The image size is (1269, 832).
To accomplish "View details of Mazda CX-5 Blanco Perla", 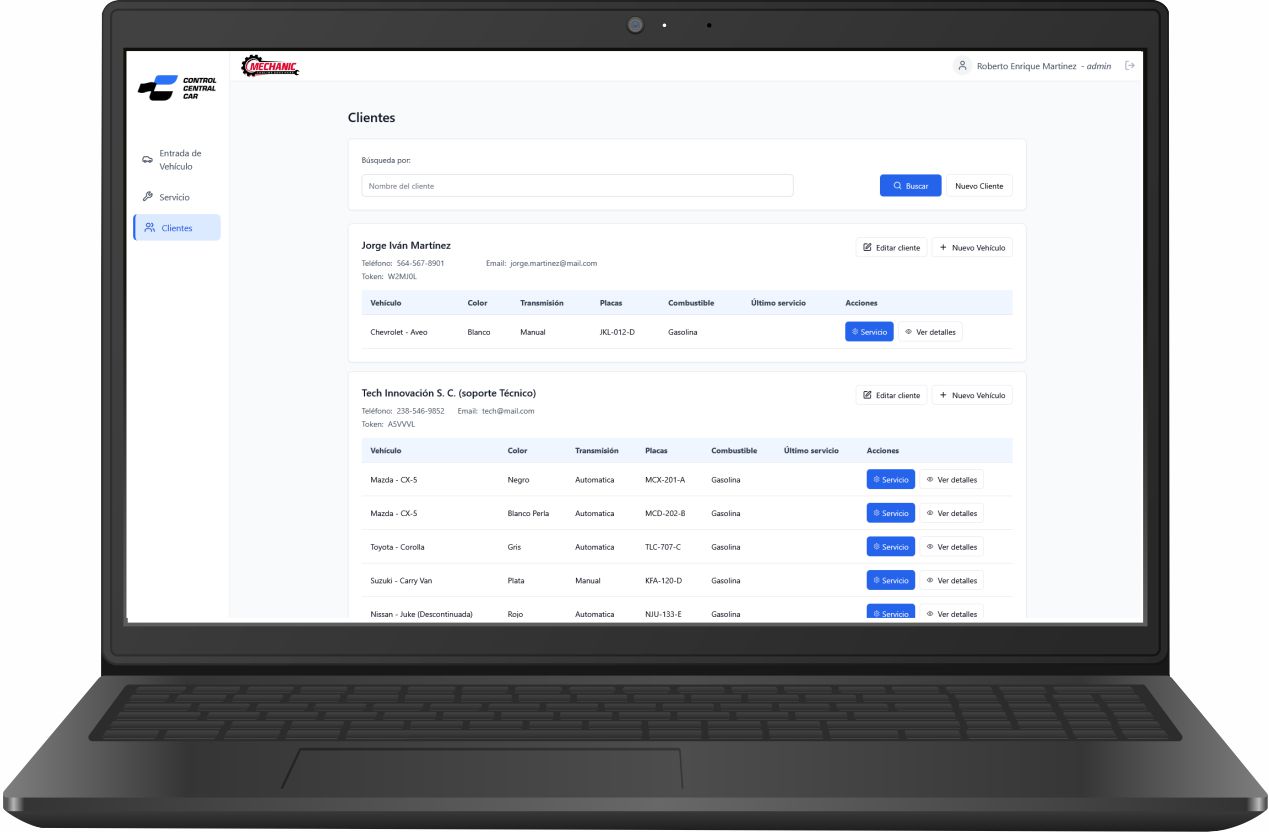I will (x=951, y=513).
